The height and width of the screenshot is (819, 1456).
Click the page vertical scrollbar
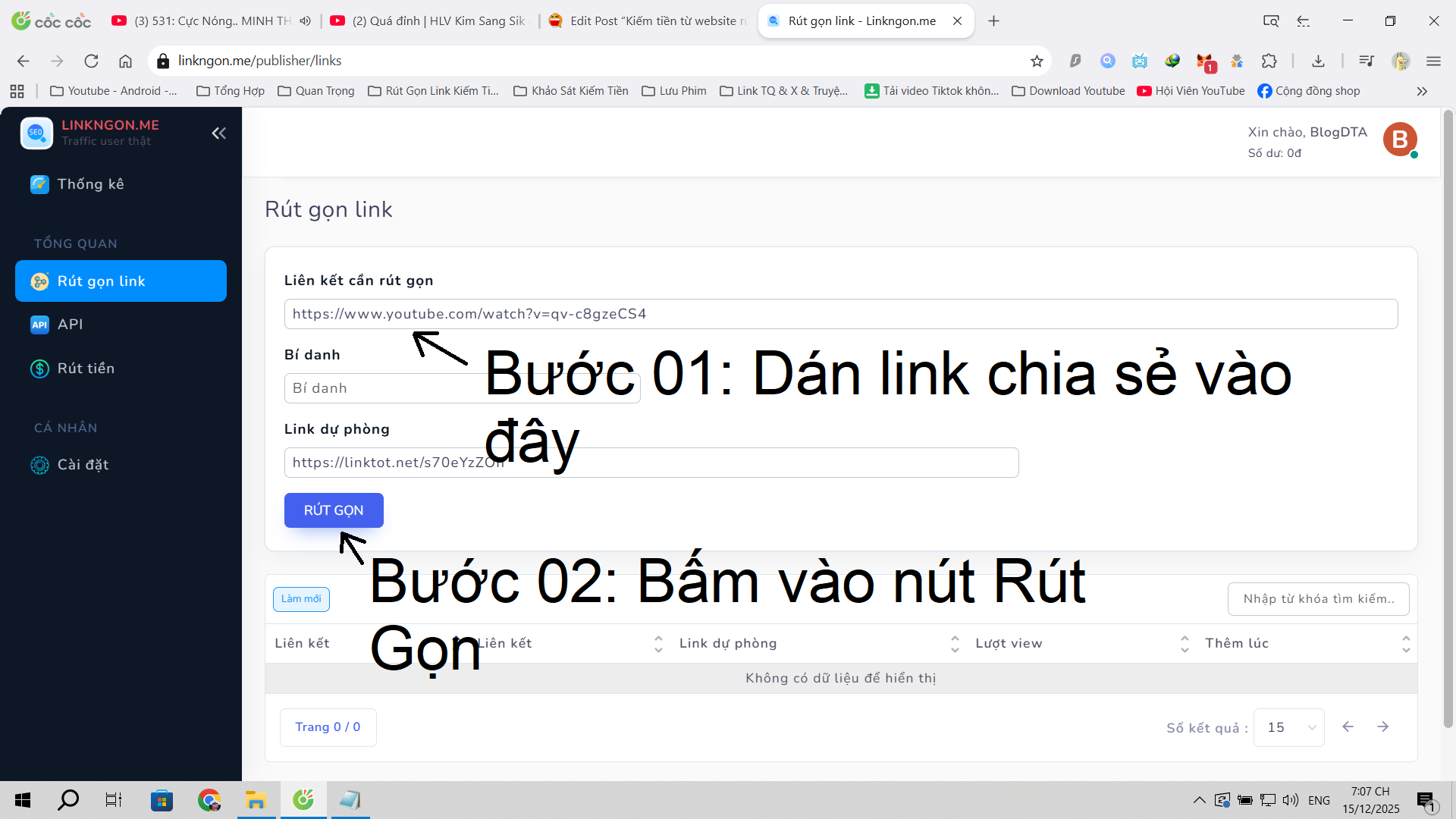(x=1448, y=419)
